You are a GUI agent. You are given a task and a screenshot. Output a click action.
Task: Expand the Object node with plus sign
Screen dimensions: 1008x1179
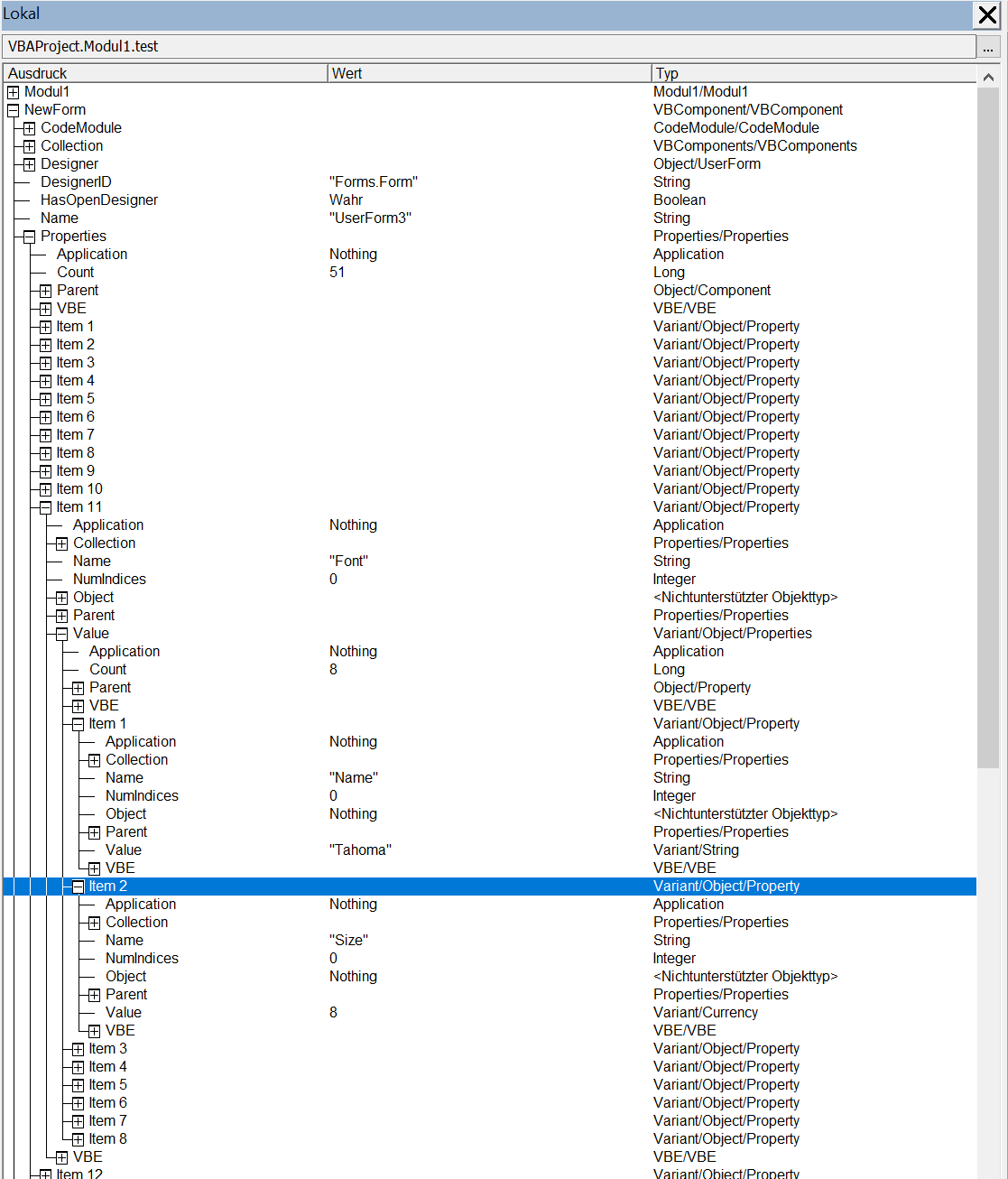coord(61,598)
